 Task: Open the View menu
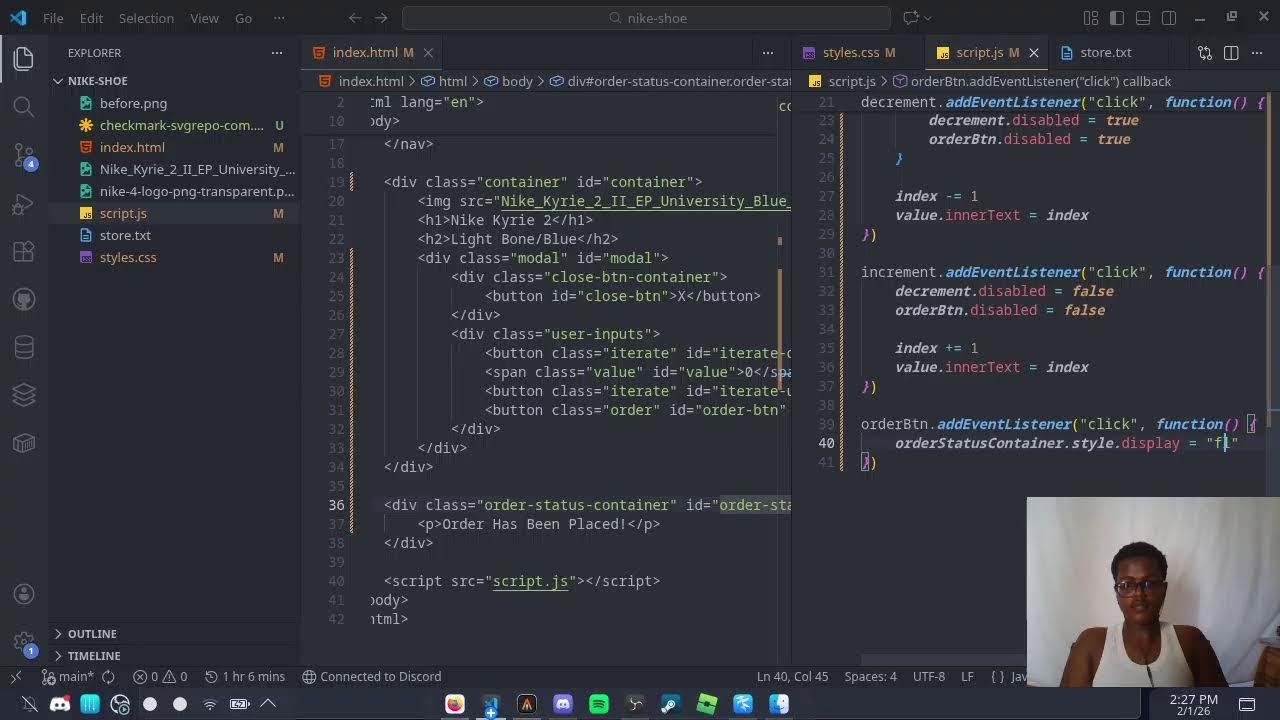(x=204, y=18)
